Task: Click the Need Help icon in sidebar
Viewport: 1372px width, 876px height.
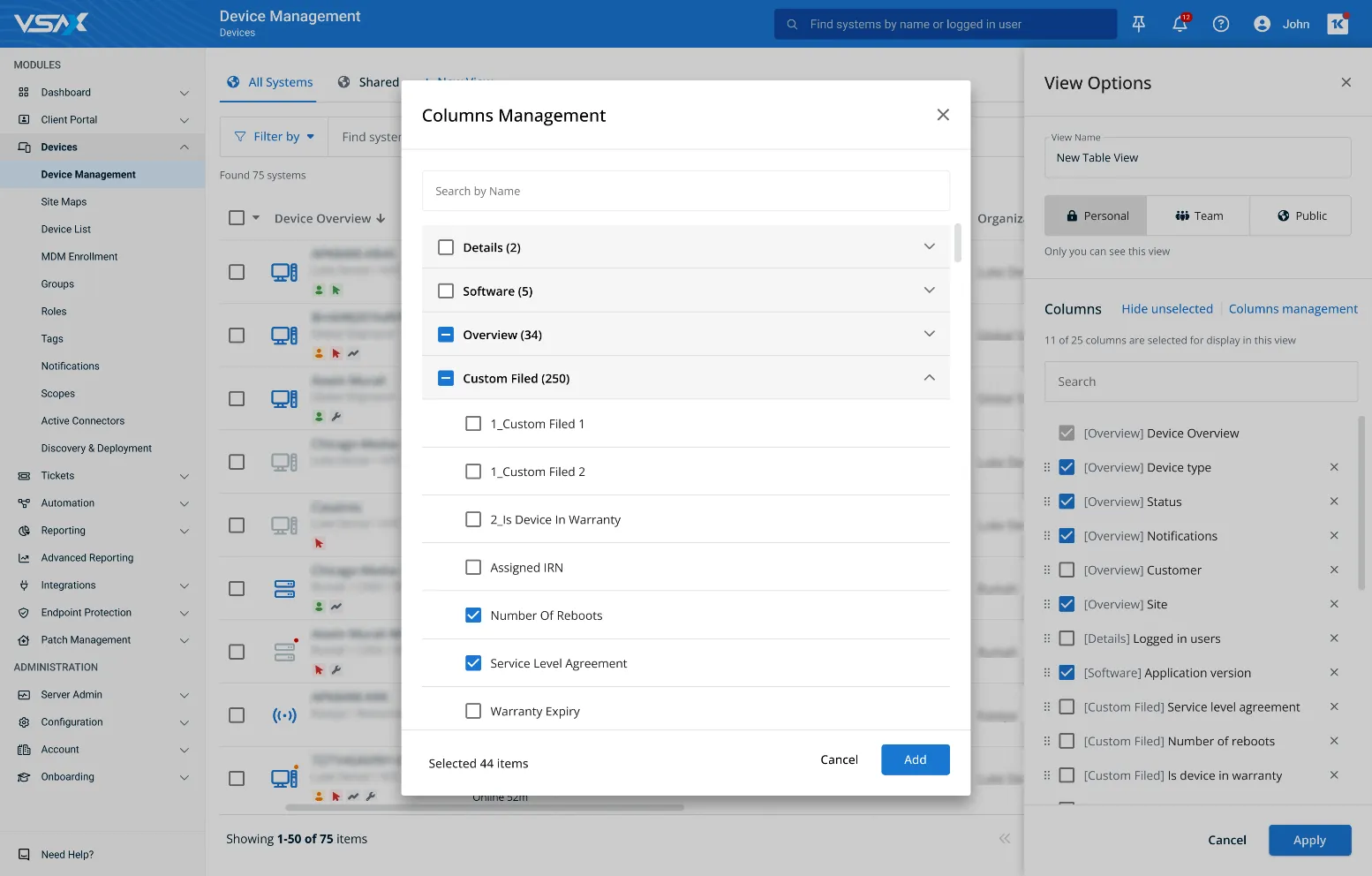Action: point(24,854)
